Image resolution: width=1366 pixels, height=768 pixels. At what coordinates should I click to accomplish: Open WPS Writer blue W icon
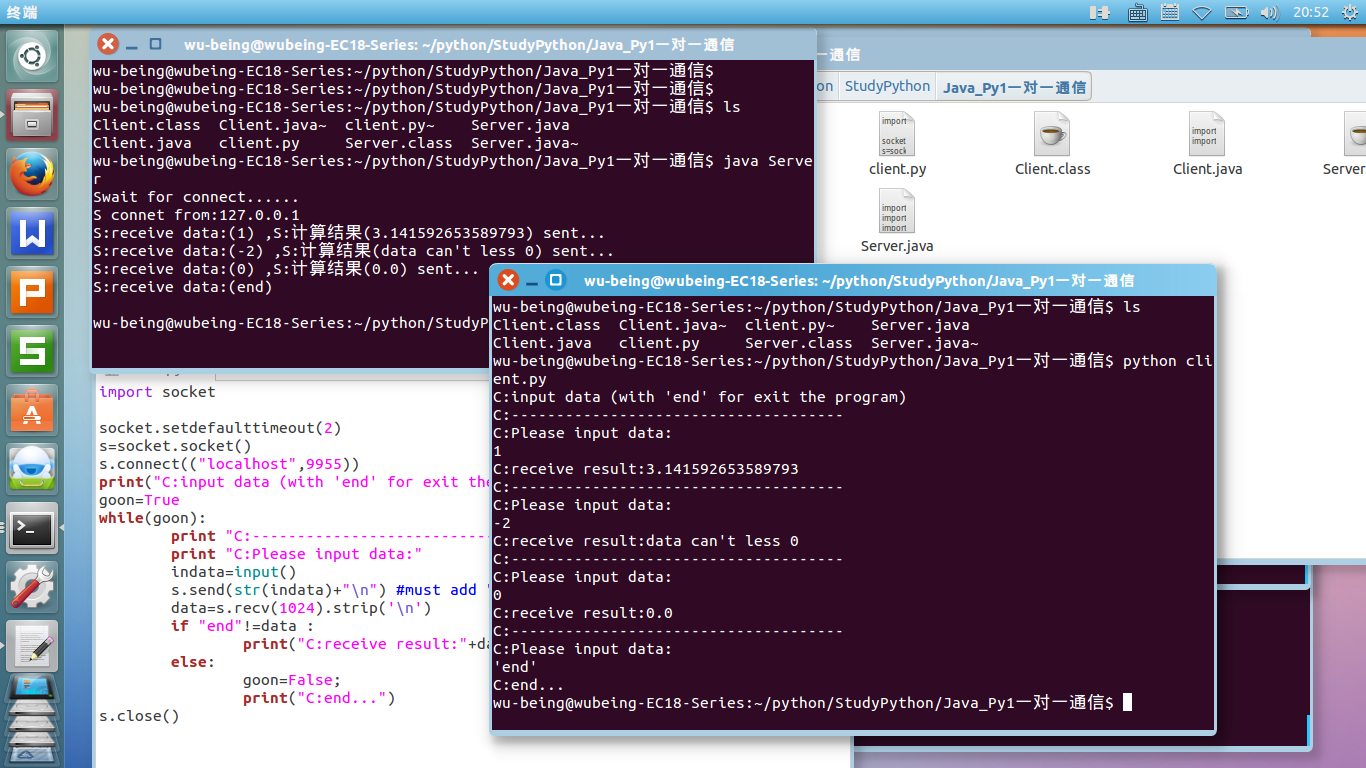[x=32, y=234]
